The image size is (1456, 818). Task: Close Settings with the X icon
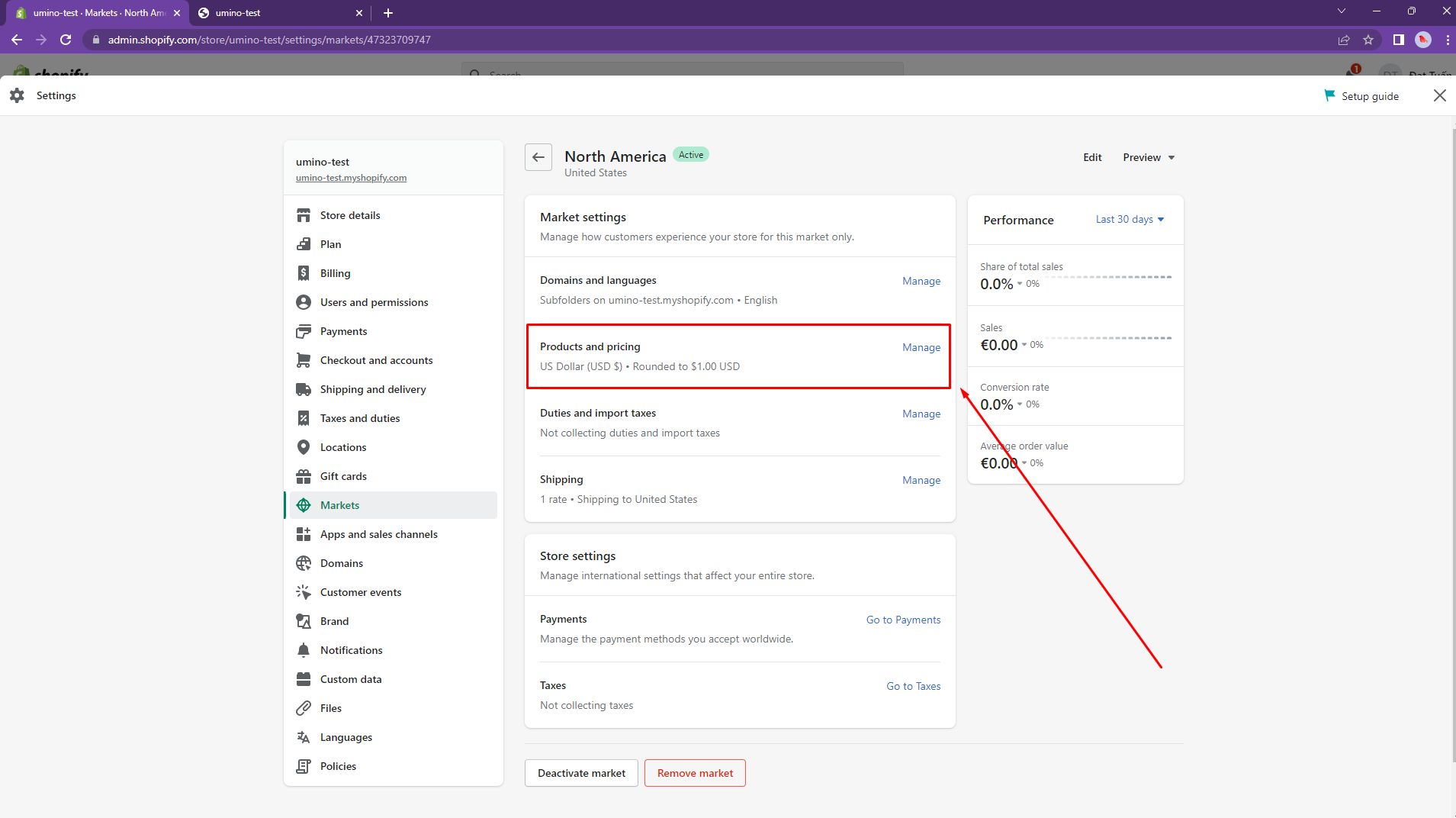tap(1439, 95)
